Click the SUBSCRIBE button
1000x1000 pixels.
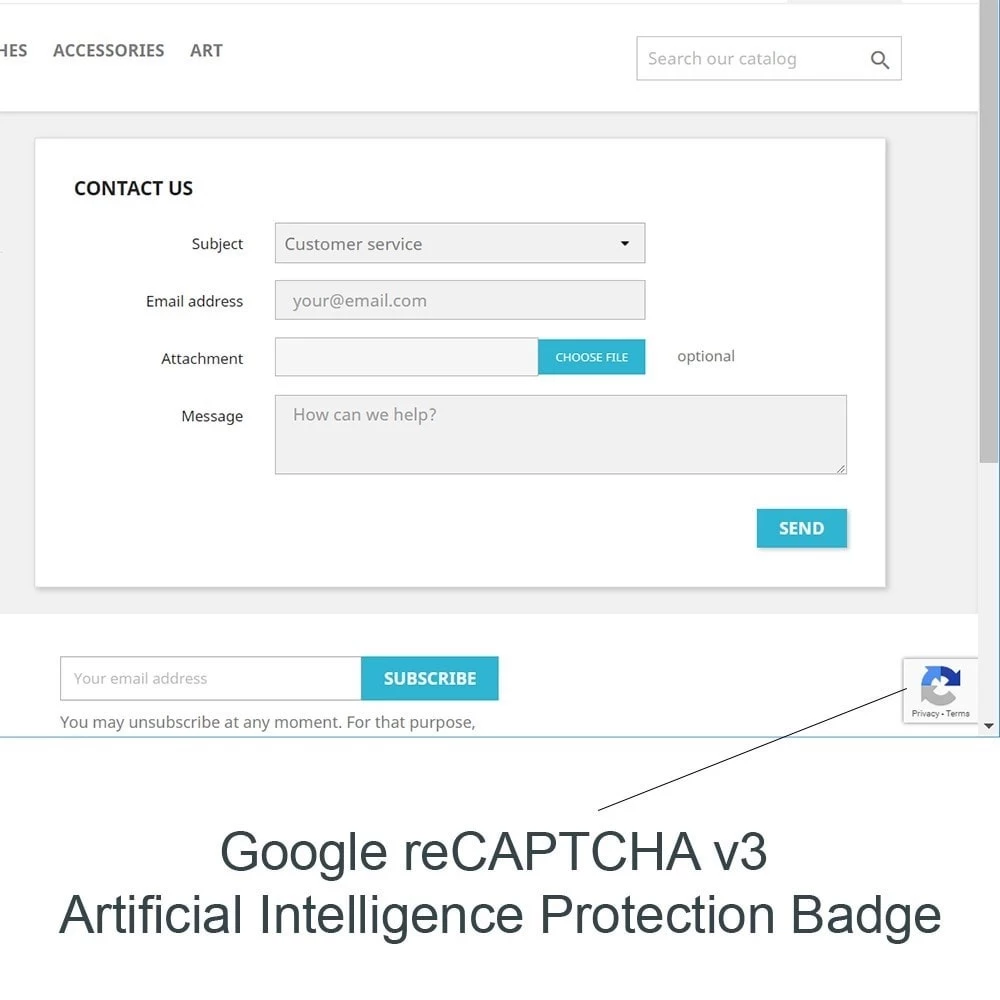pos(430,678)
